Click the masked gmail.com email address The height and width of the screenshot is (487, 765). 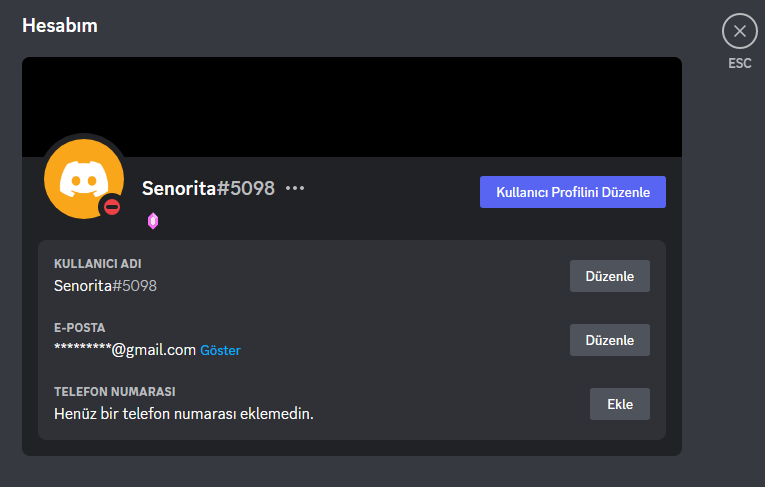124,350
